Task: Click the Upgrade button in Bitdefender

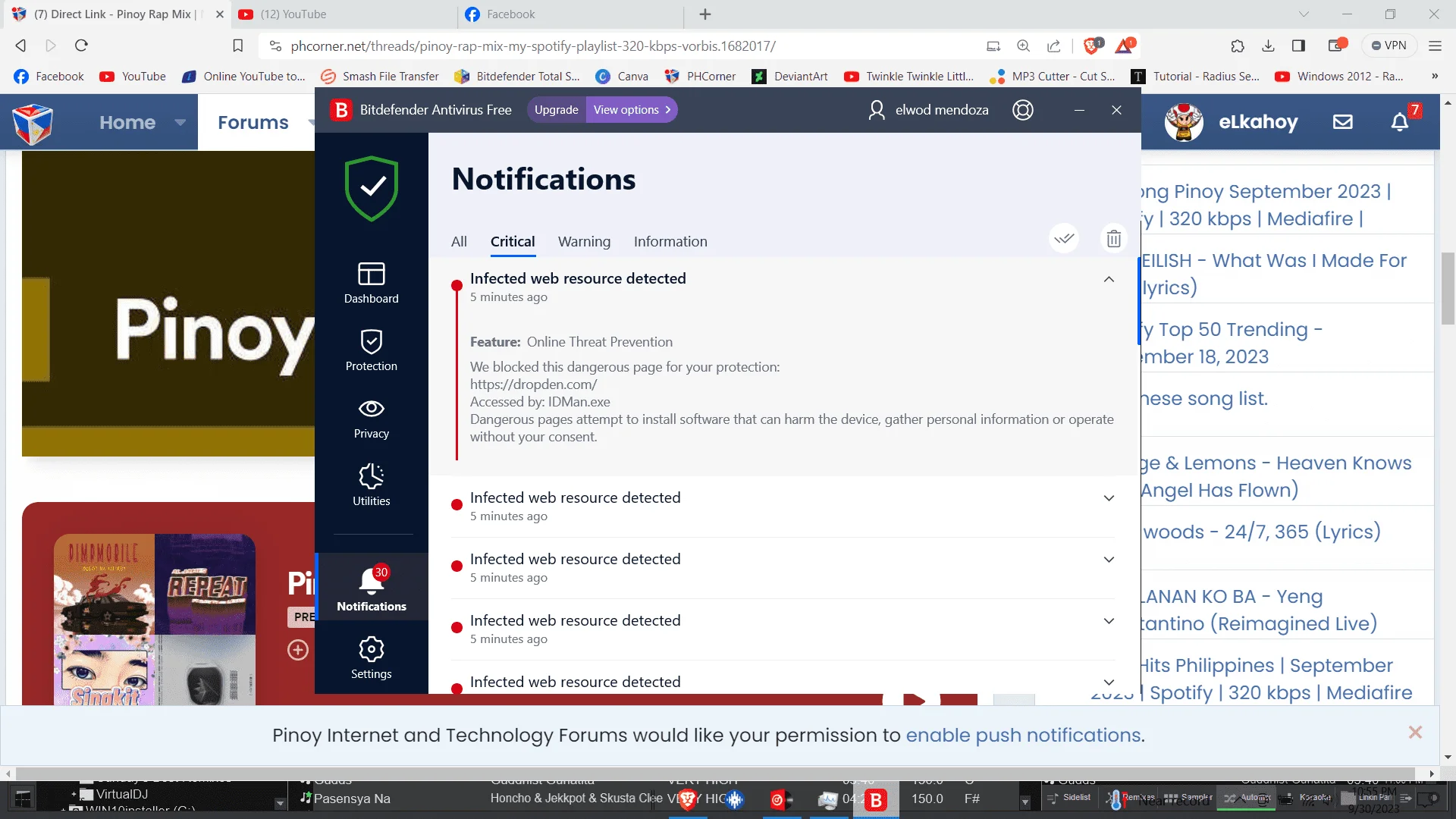Action: tap(556, 110)
